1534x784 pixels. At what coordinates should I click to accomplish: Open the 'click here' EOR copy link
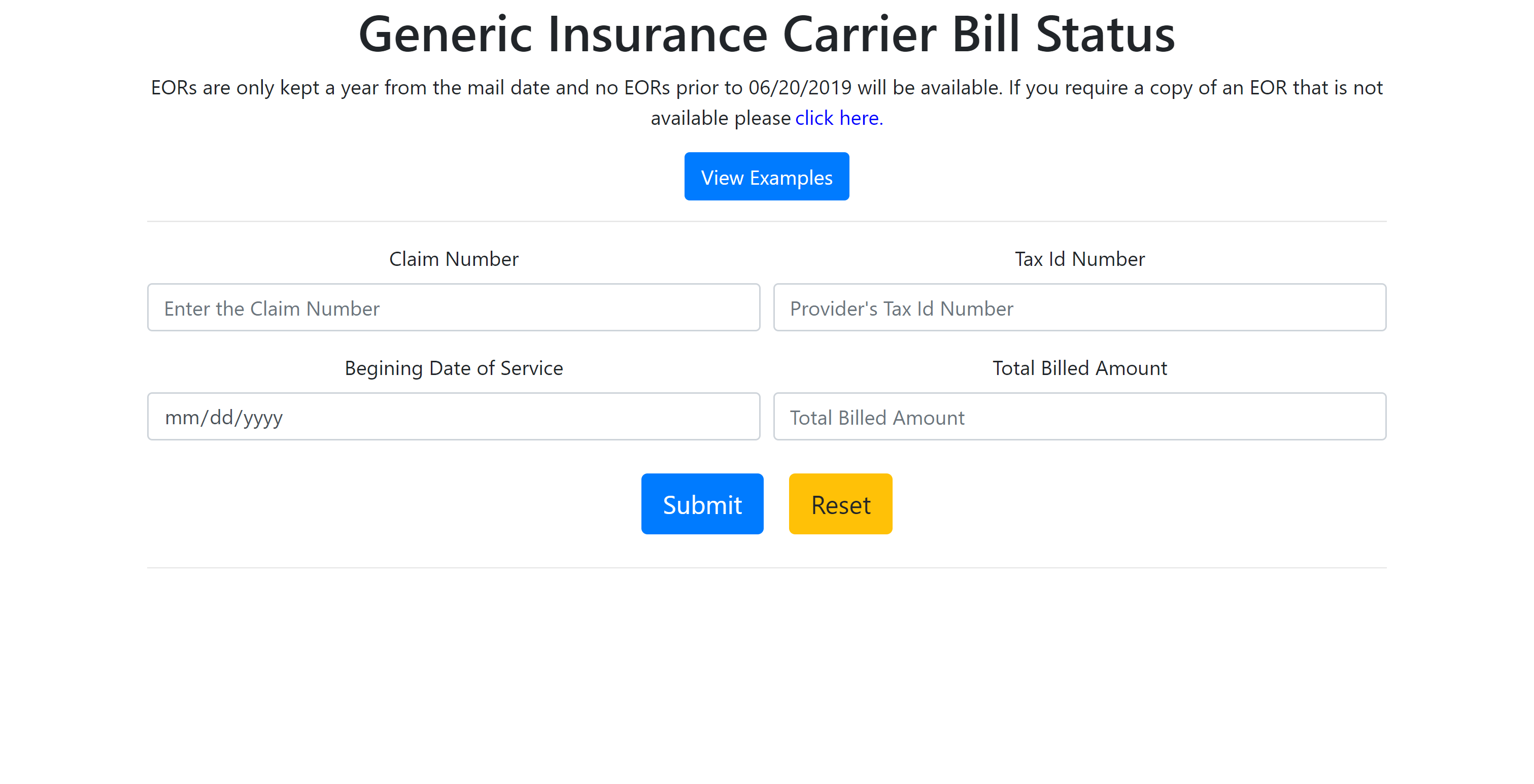pos(839,118)
